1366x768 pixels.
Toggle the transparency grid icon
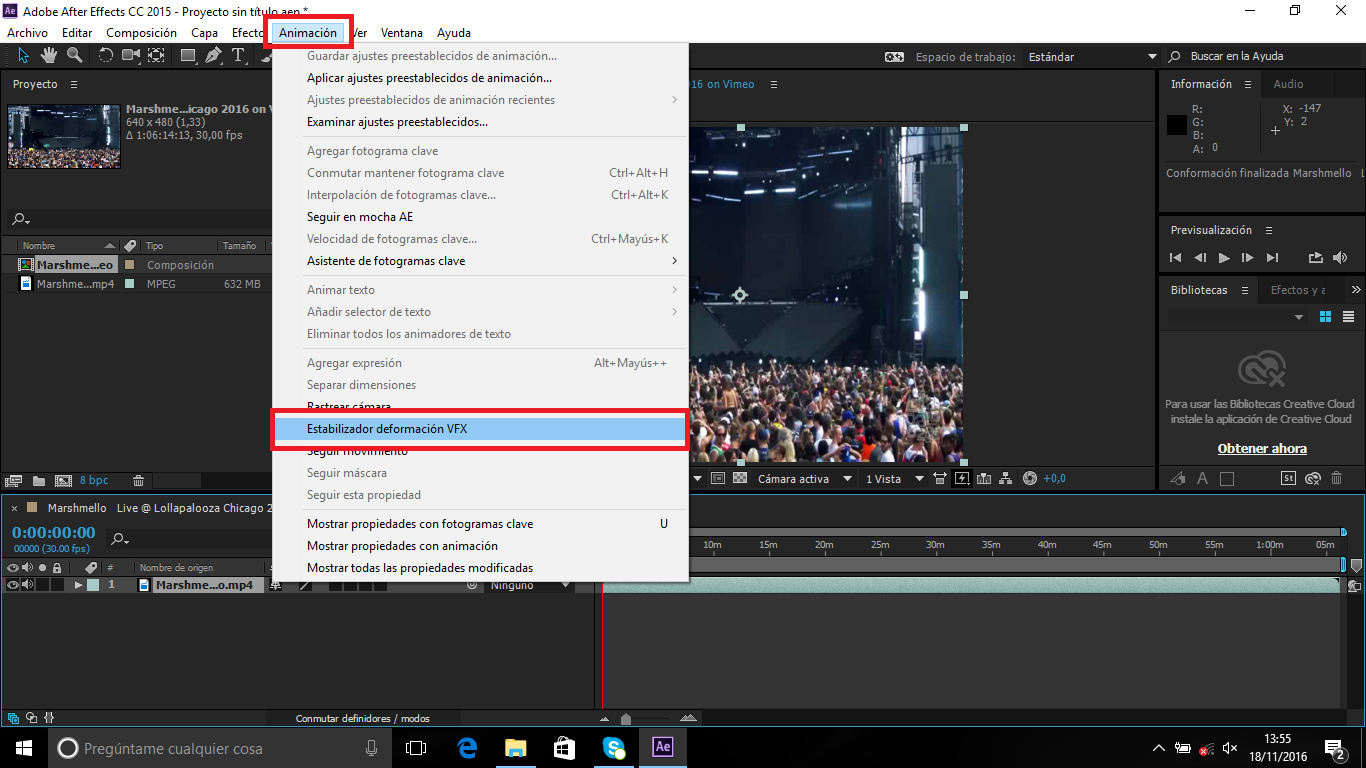click(740, 479)
